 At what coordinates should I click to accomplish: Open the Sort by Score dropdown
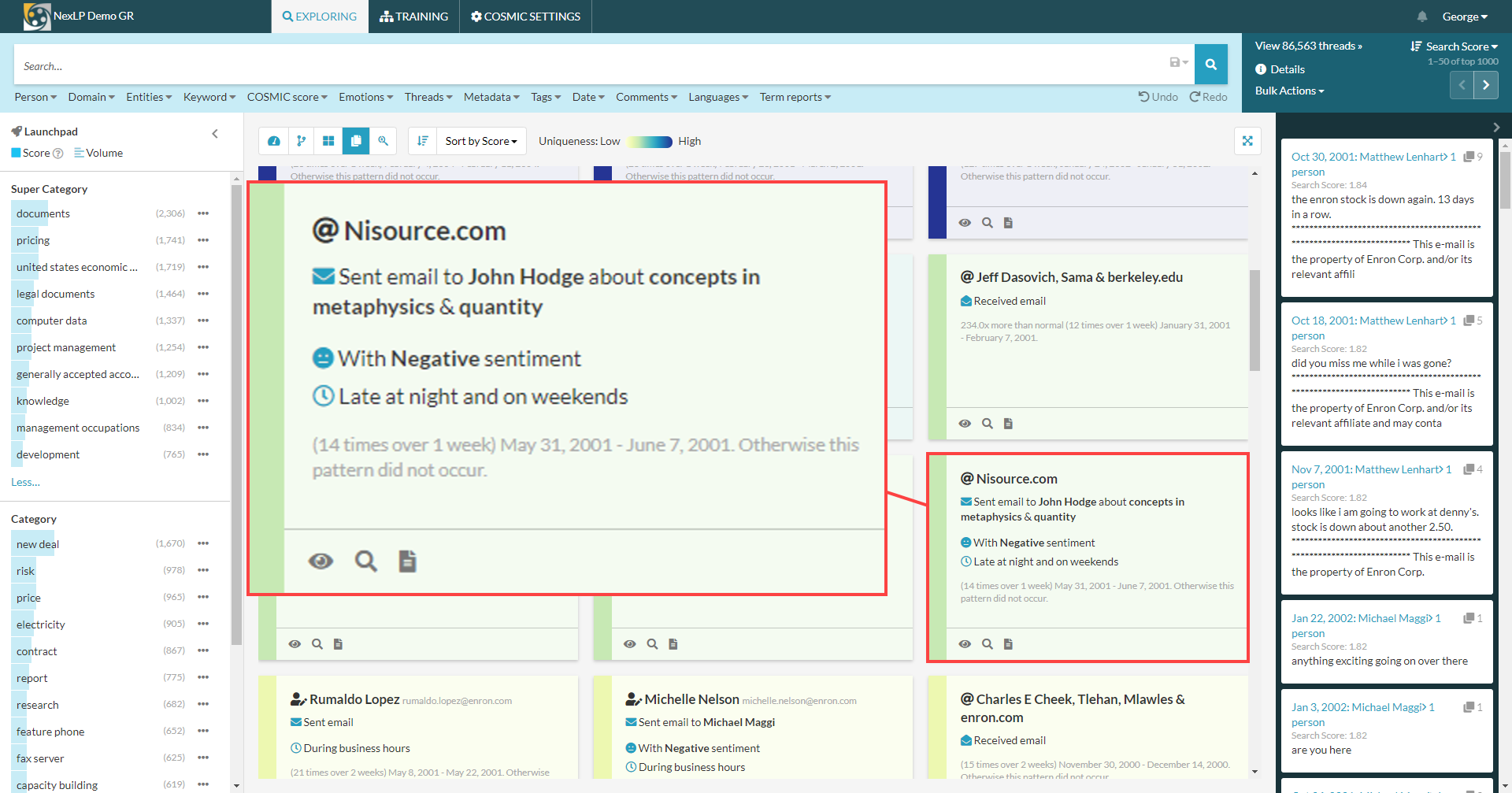click(481, 141)
